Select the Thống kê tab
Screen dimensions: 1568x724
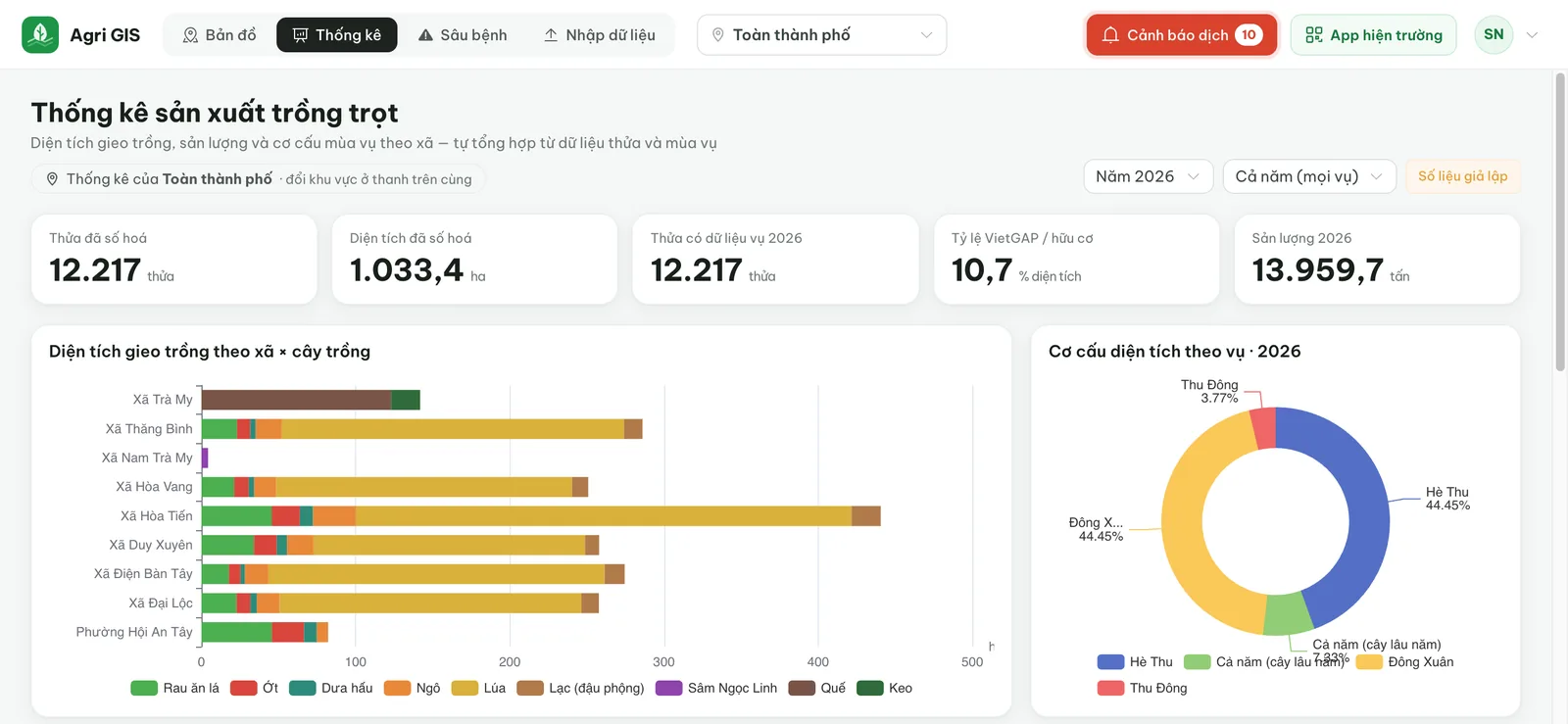click(337, 35)
